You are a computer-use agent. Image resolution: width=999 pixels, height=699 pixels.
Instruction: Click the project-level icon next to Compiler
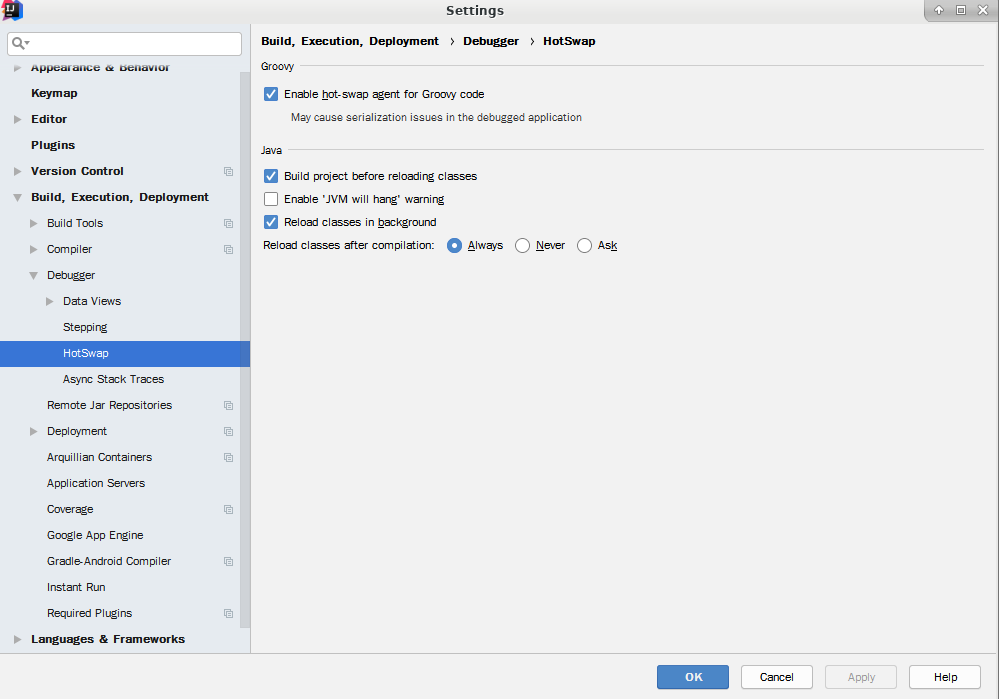tap(228, 250)
